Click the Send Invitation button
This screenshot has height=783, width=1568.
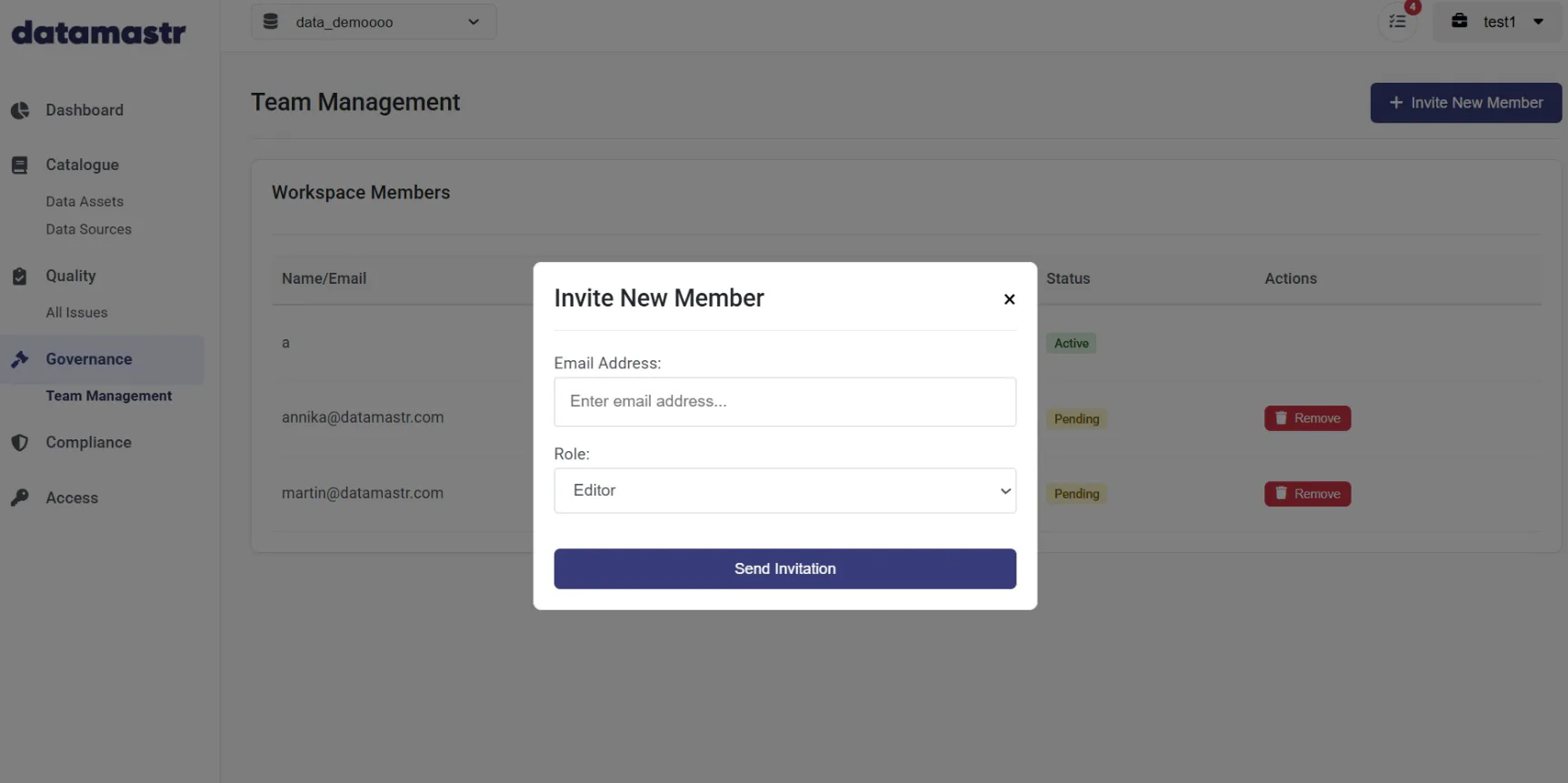(784, 568)
